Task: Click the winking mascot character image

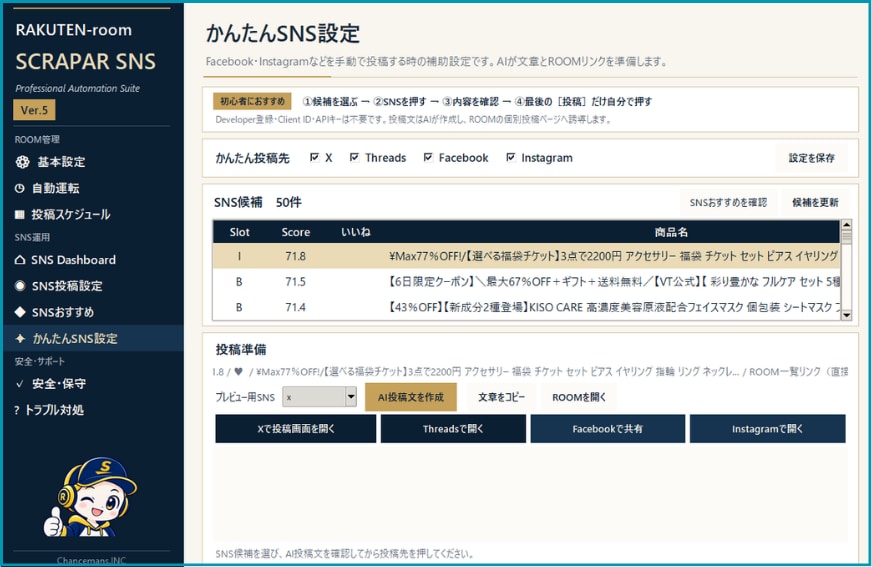Action: pos(90,497)
